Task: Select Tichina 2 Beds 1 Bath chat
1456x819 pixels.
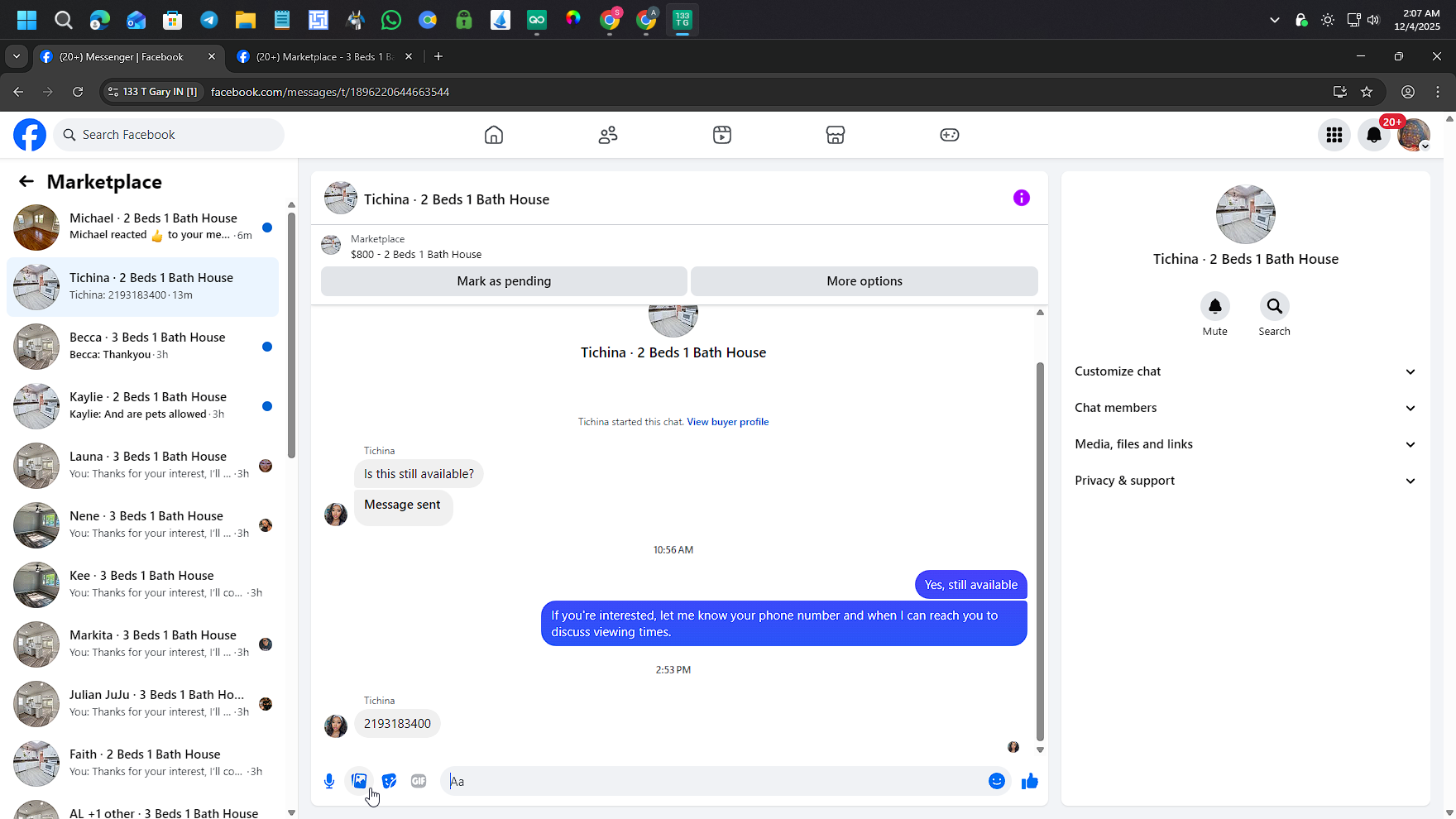Action: [143, 287]
